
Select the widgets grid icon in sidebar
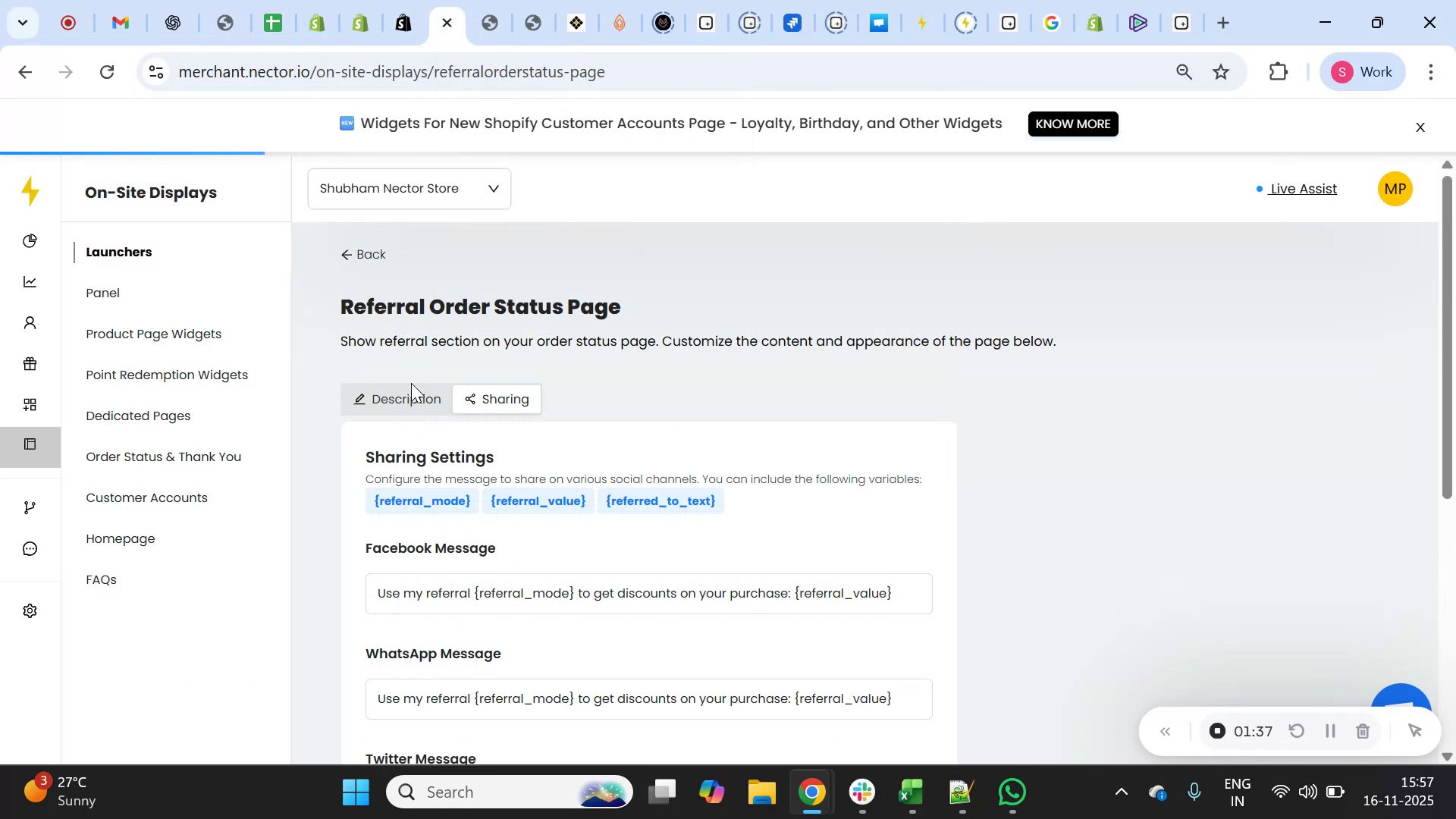coord(30,404)
